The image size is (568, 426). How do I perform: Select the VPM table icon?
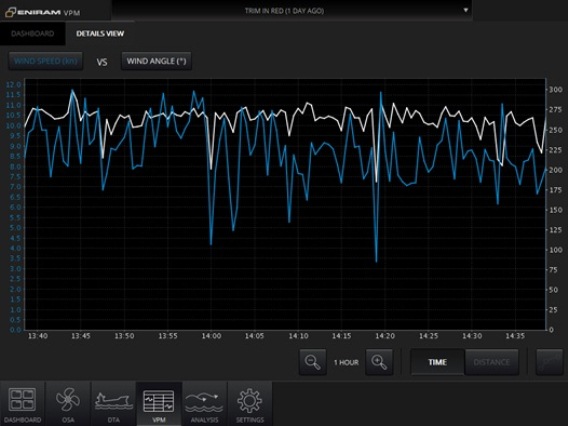pyautogui.click(x=159, y=403)
